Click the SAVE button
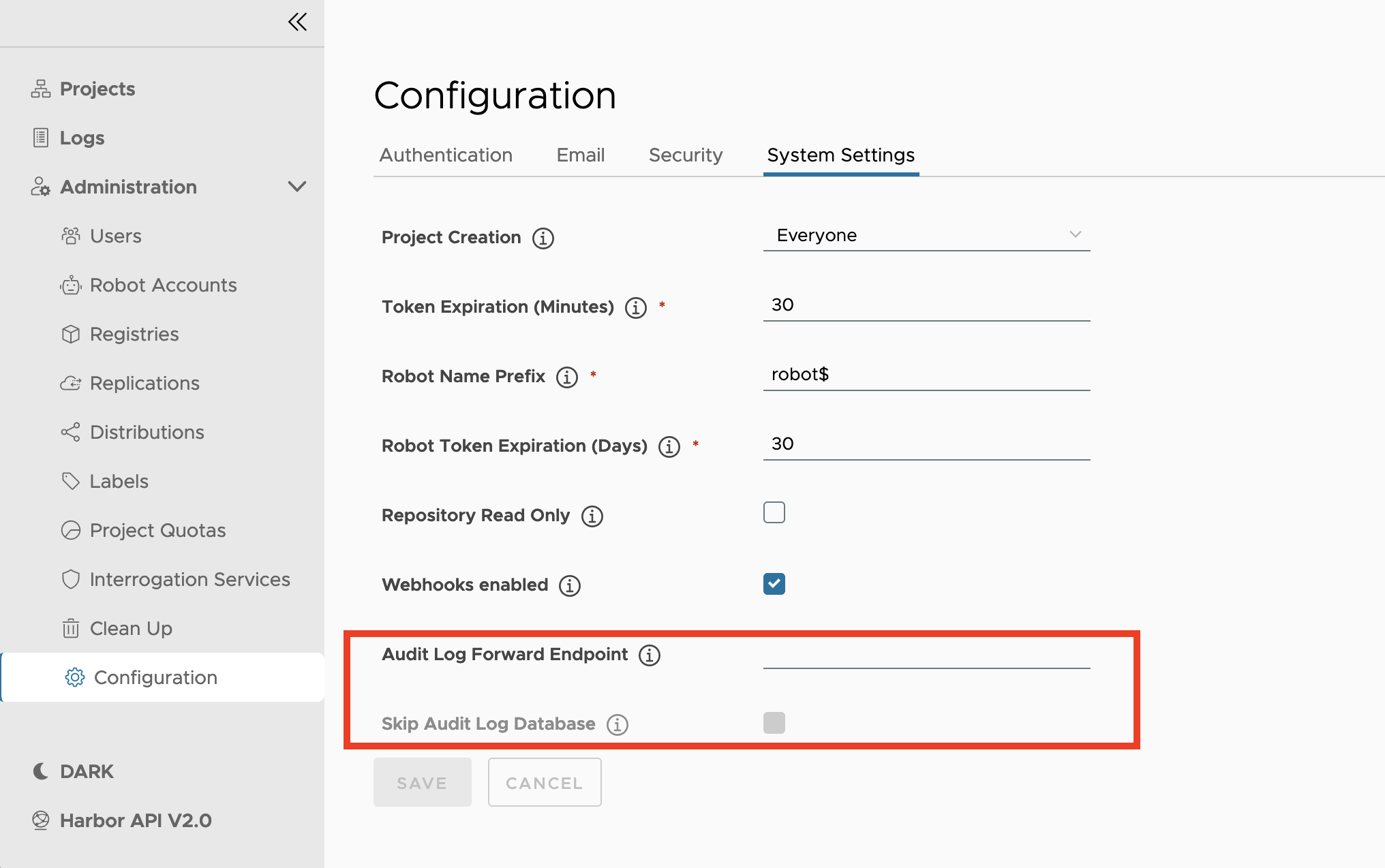This screenshot has width=1385, height=868. 423,782
